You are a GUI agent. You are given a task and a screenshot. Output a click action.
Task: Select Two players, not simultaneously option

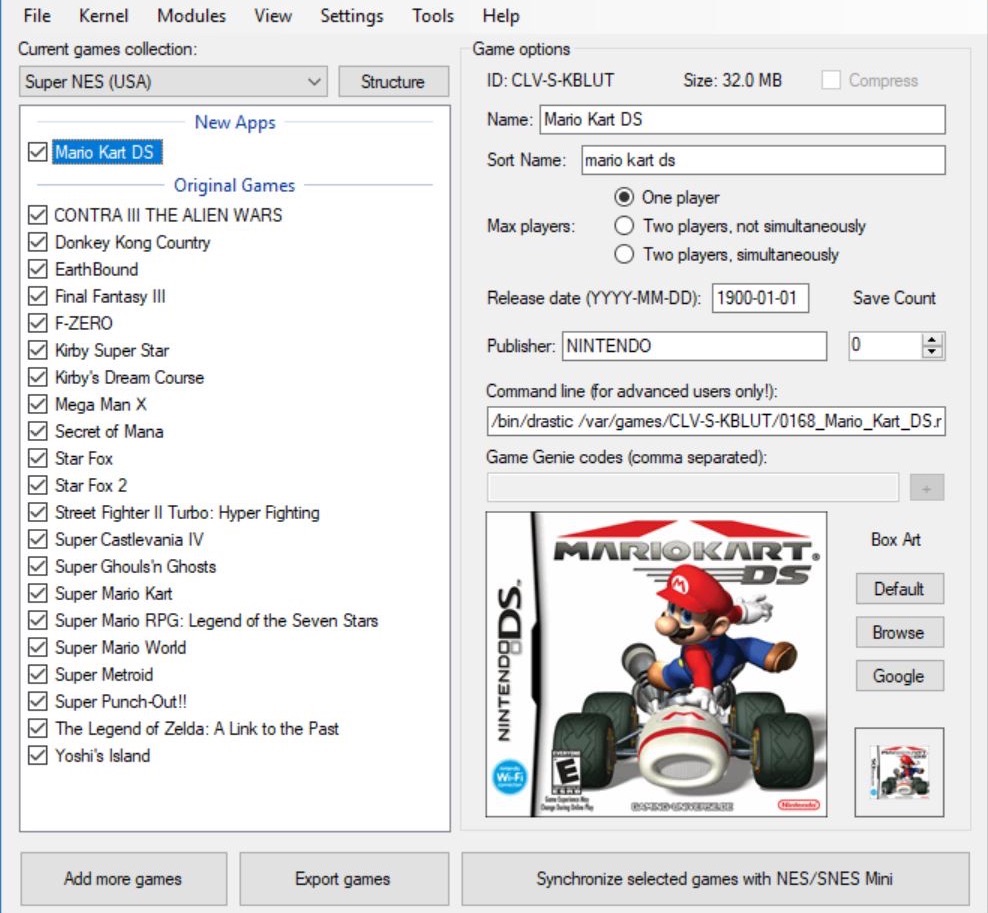click(624, 226)
